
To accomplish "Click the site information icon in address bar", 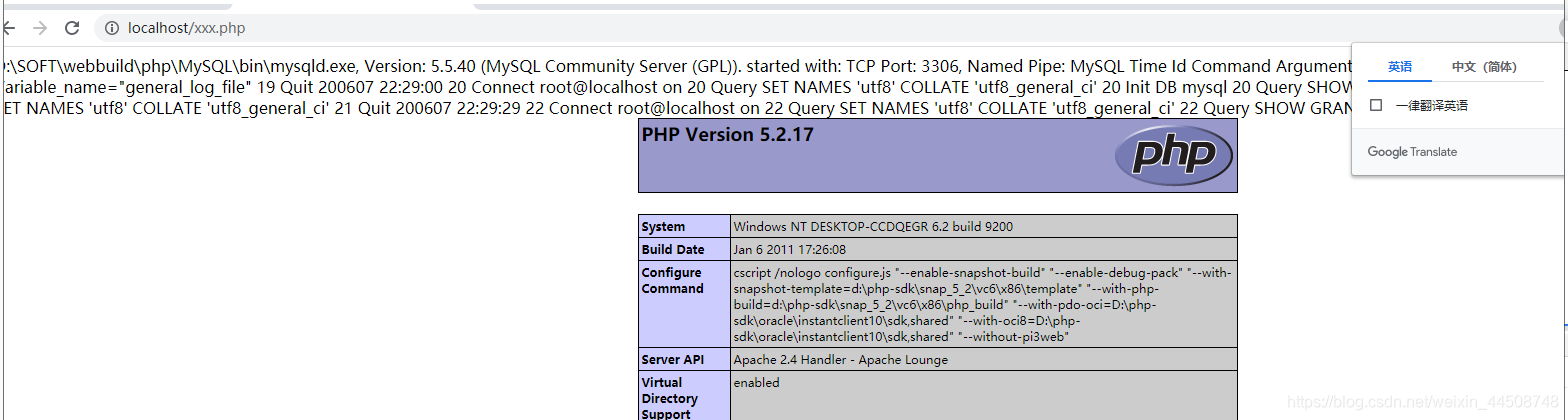I will click(x=111, y=28).
